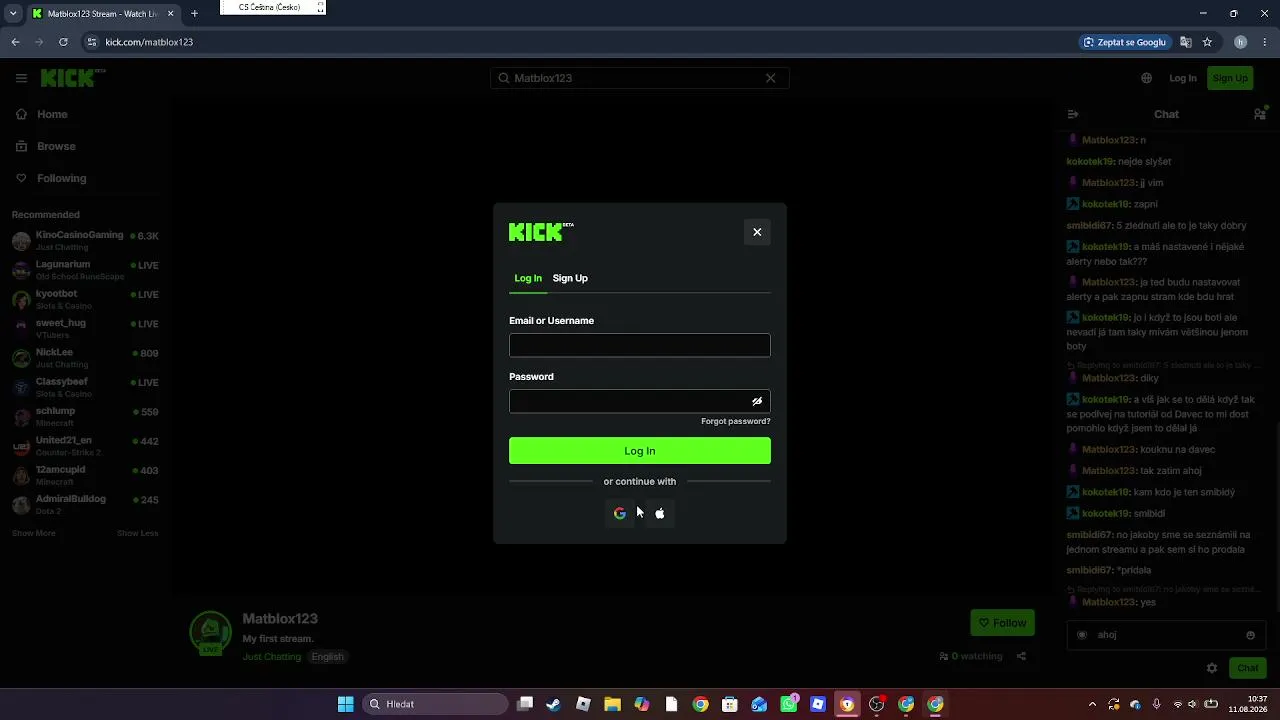The image size is (1280, 720).
Task: Click Sign Up in the page header
Action: pyautogui.click(x=1230, y=78)
